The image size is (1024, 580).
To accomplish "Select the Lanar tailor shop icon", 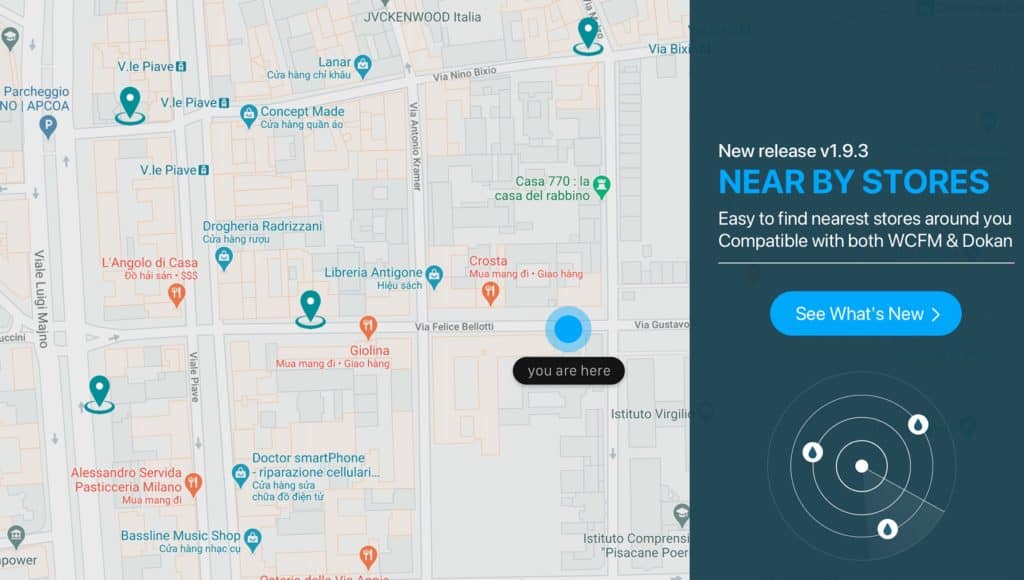I will (362, 62).
